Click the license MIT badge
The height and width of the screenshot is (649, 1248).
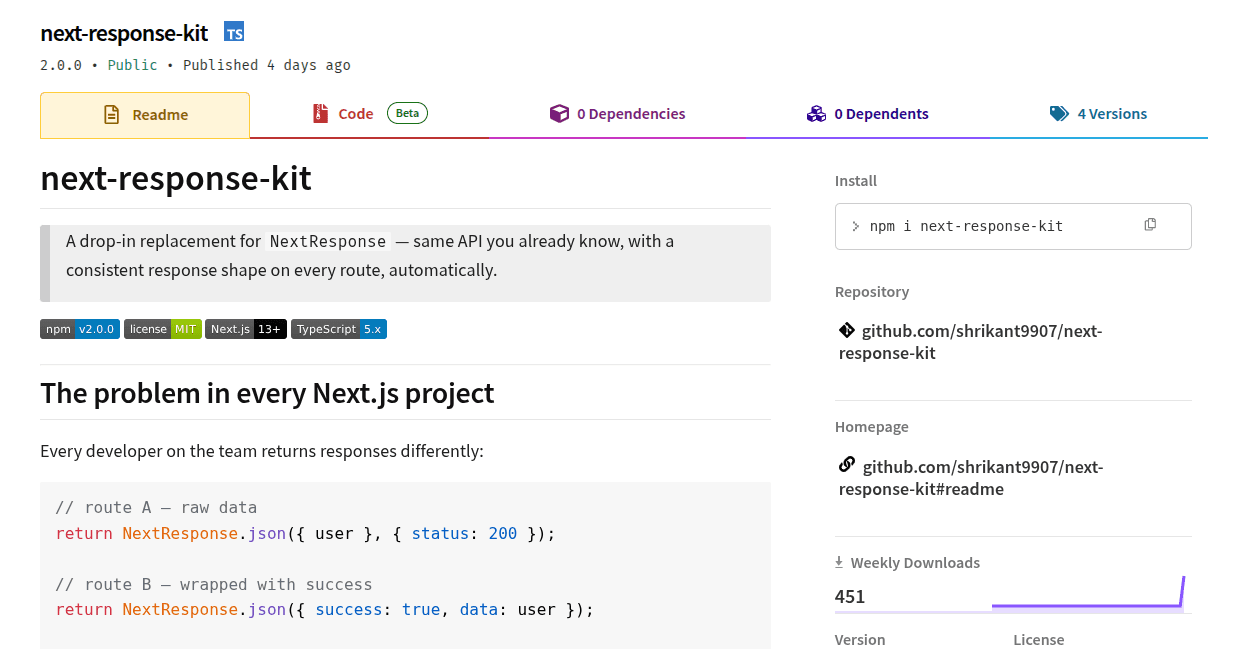pyautogui.click(x=163, y=329)
